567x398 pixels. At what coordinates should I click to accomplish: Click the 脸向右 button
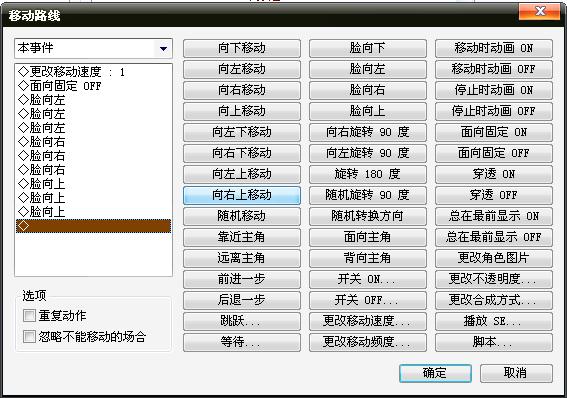point(368,90)
